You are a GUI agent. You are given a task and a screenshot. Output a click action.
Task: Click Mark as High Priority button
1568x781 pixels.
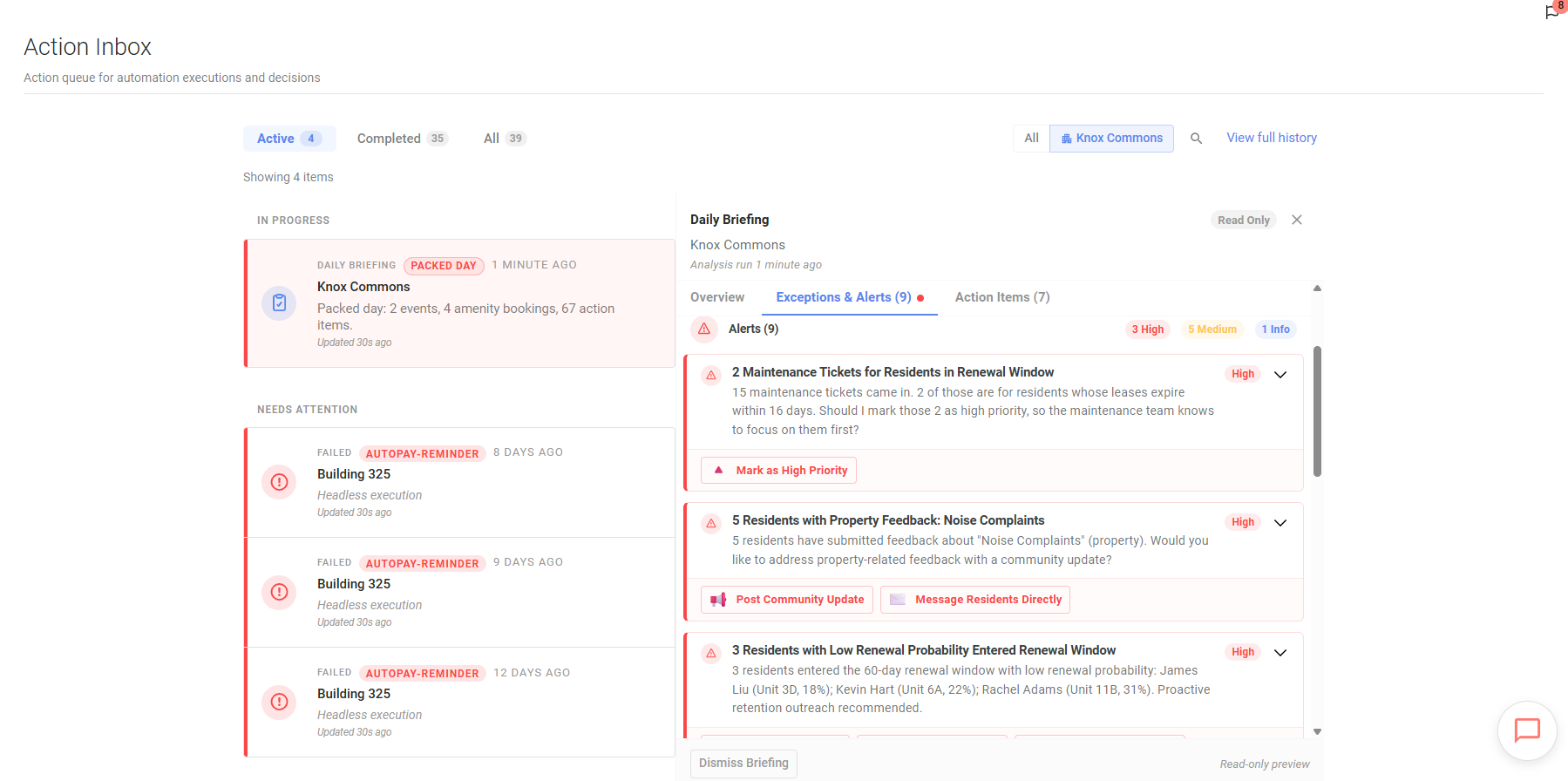pos(778,471)
